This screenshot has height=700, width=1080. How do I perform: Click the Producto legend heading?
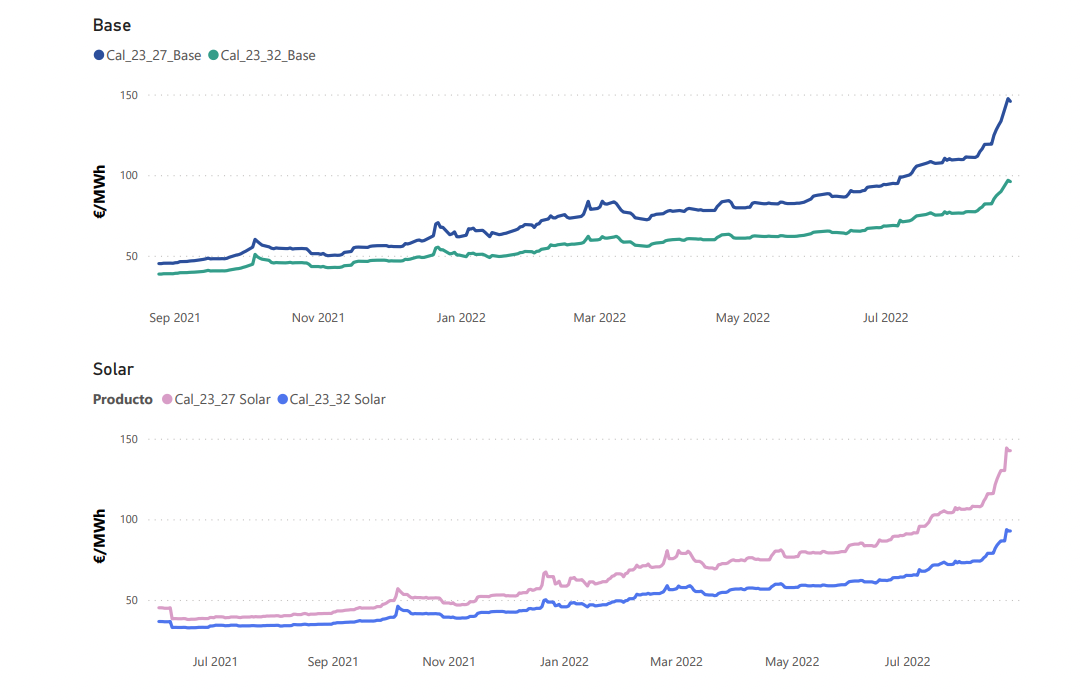[123, 399]
